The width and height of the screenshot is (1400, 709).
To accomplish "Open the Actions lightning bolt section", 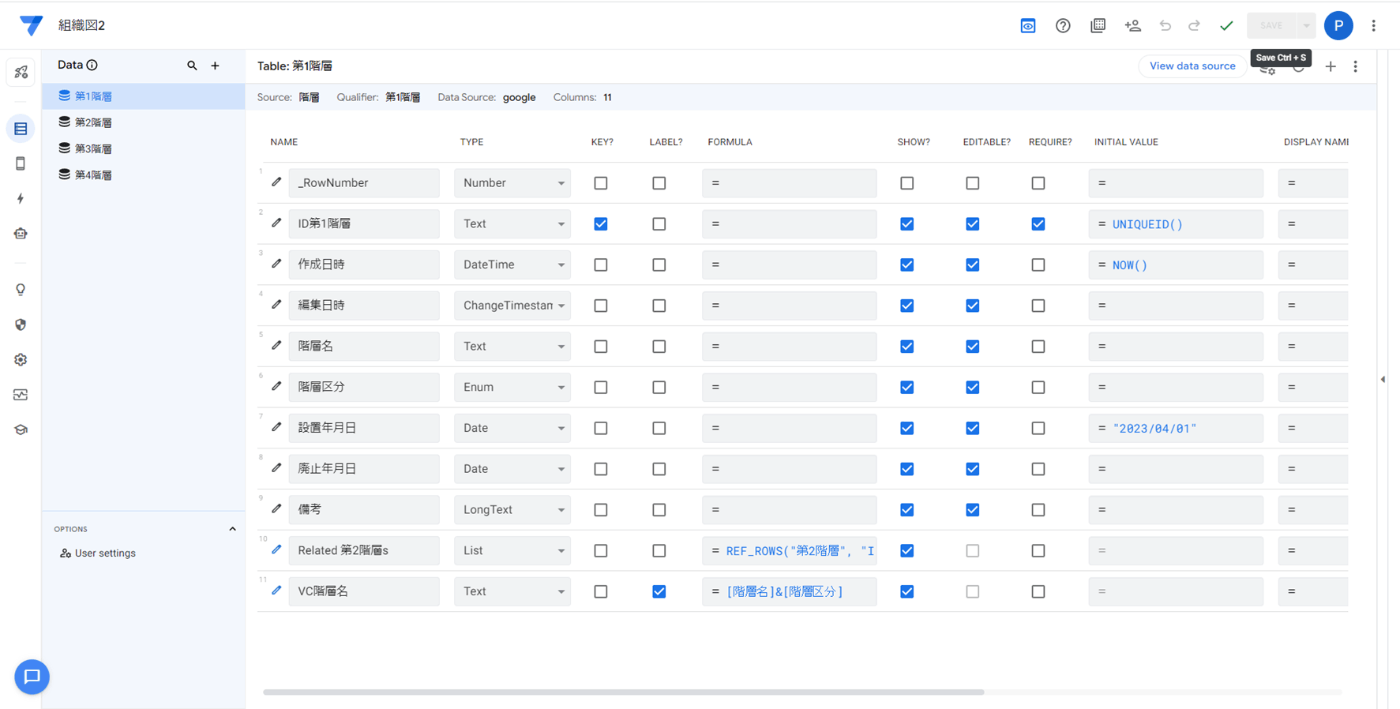I will click(21, 199).
